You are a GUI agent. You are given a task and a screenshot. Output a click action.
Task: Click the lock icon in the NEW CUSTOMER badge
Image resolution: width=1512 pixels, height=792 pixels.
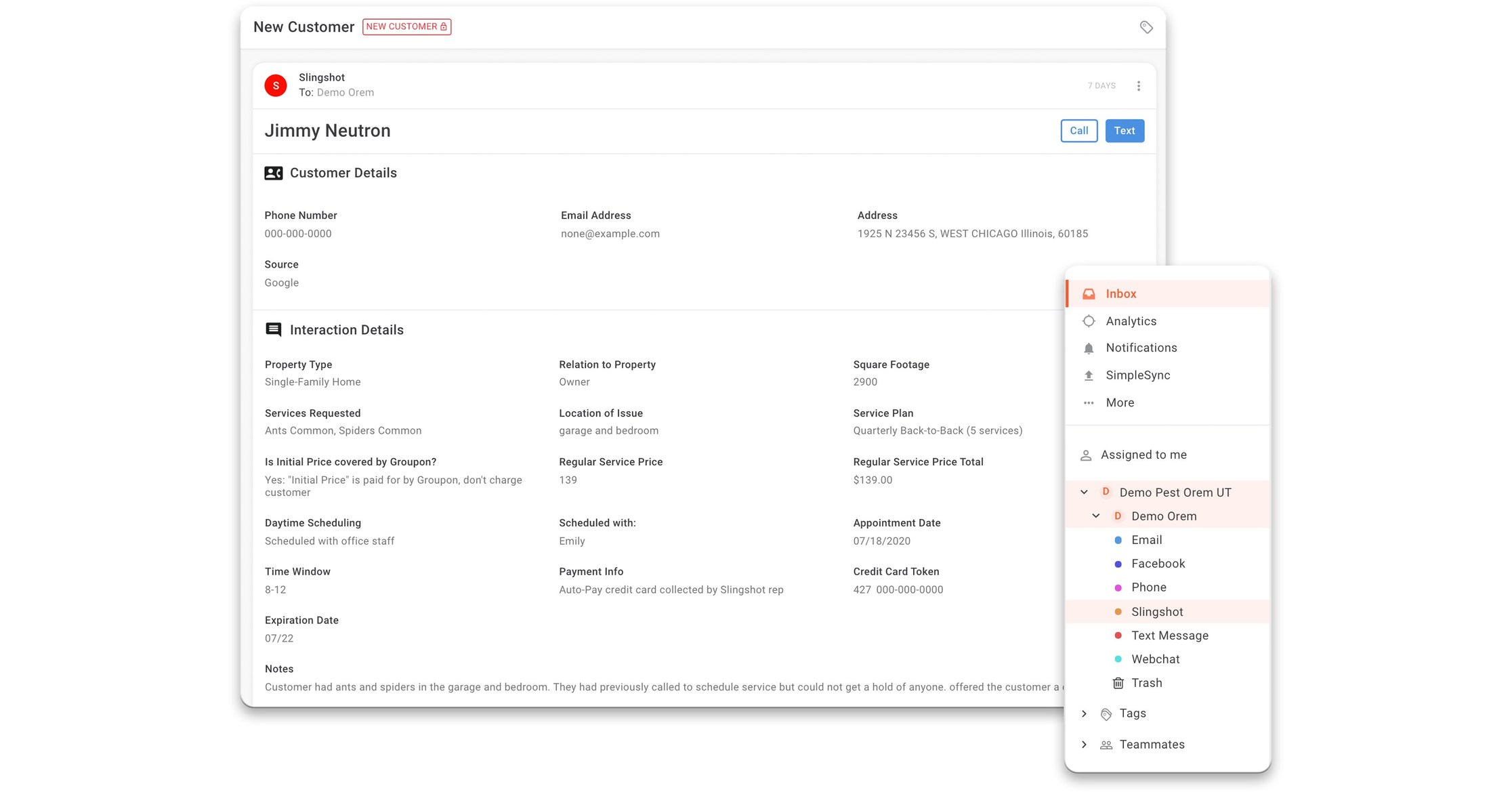click(x=444, y=26)
